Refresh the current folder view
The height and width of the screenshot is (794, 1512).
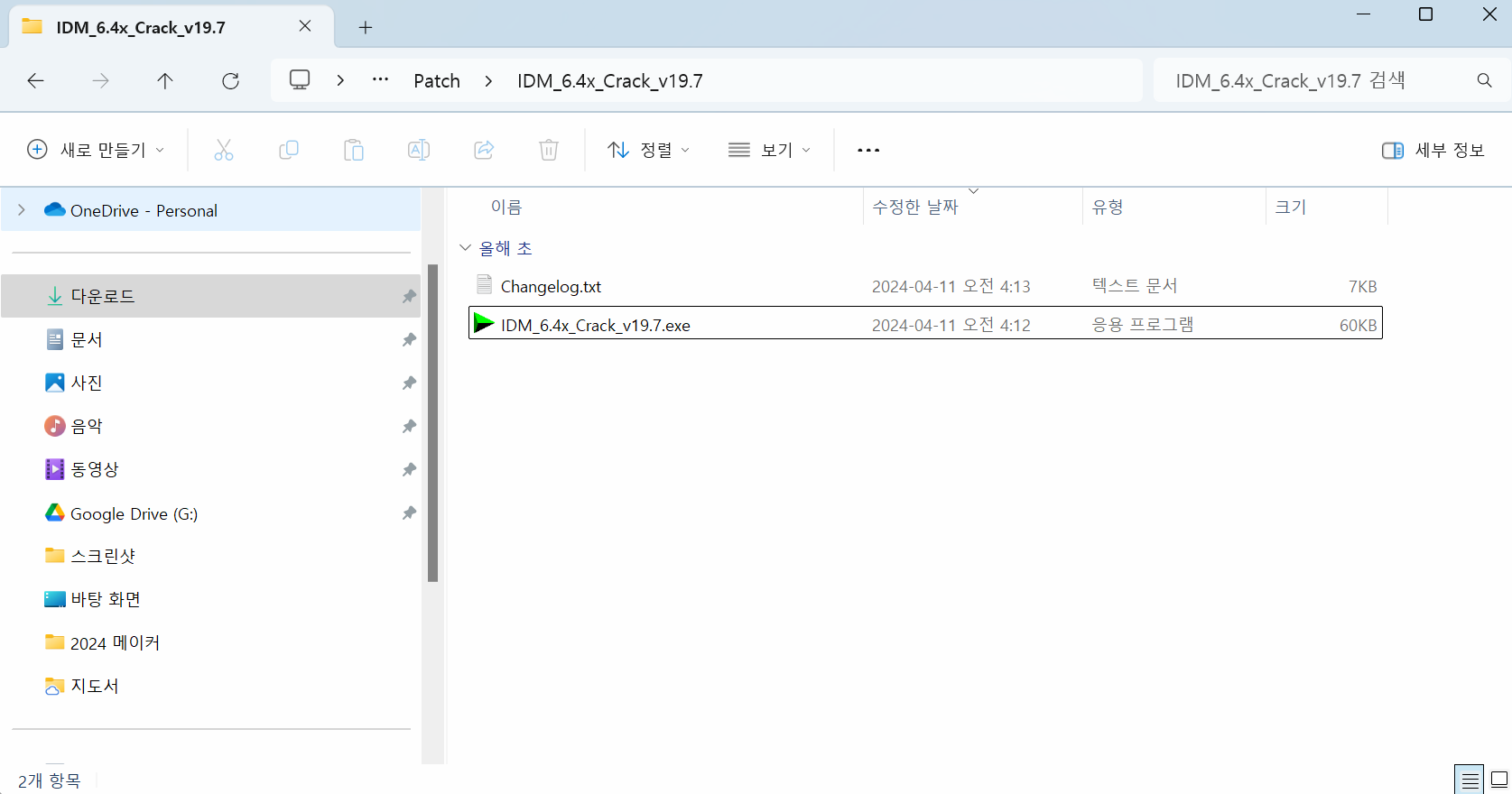pyautogui.click(x=231, y=81)
